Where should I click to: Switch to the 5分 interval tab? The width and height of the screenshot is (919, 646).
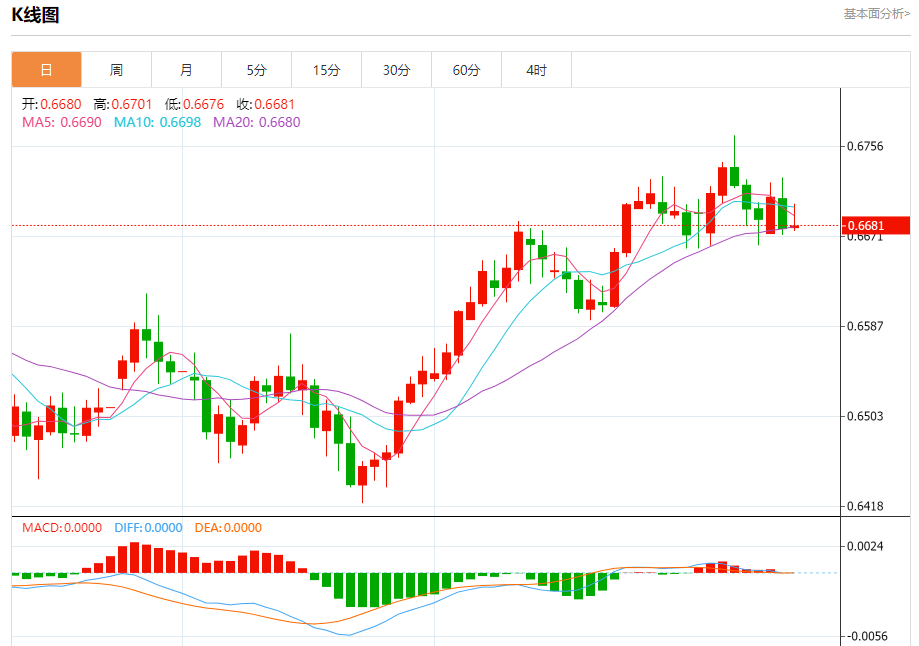257,70
